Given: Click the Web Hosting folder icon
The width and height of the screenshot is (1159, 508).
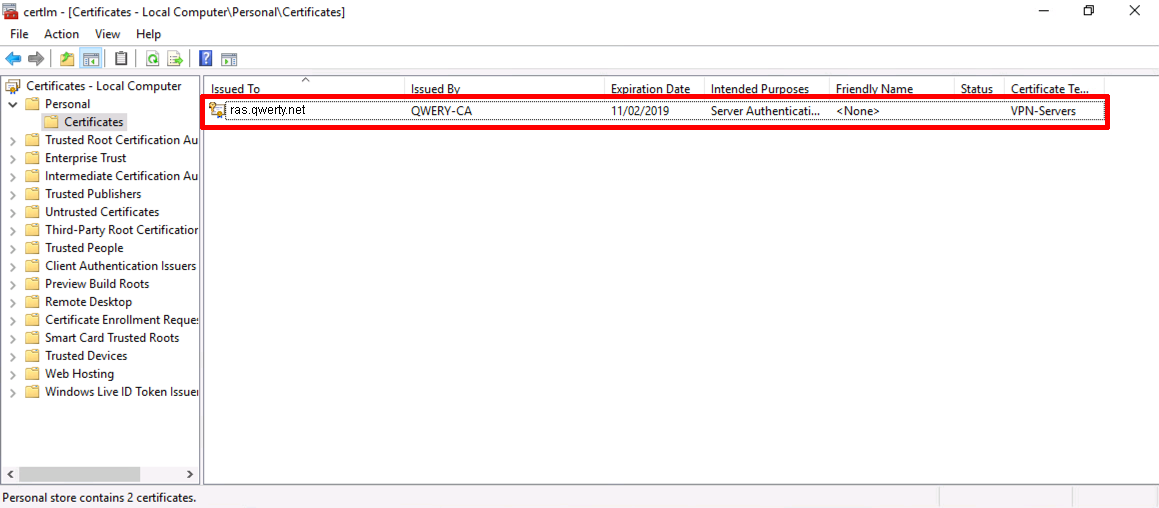Looking at the screenshot, I should pos(32,374).
